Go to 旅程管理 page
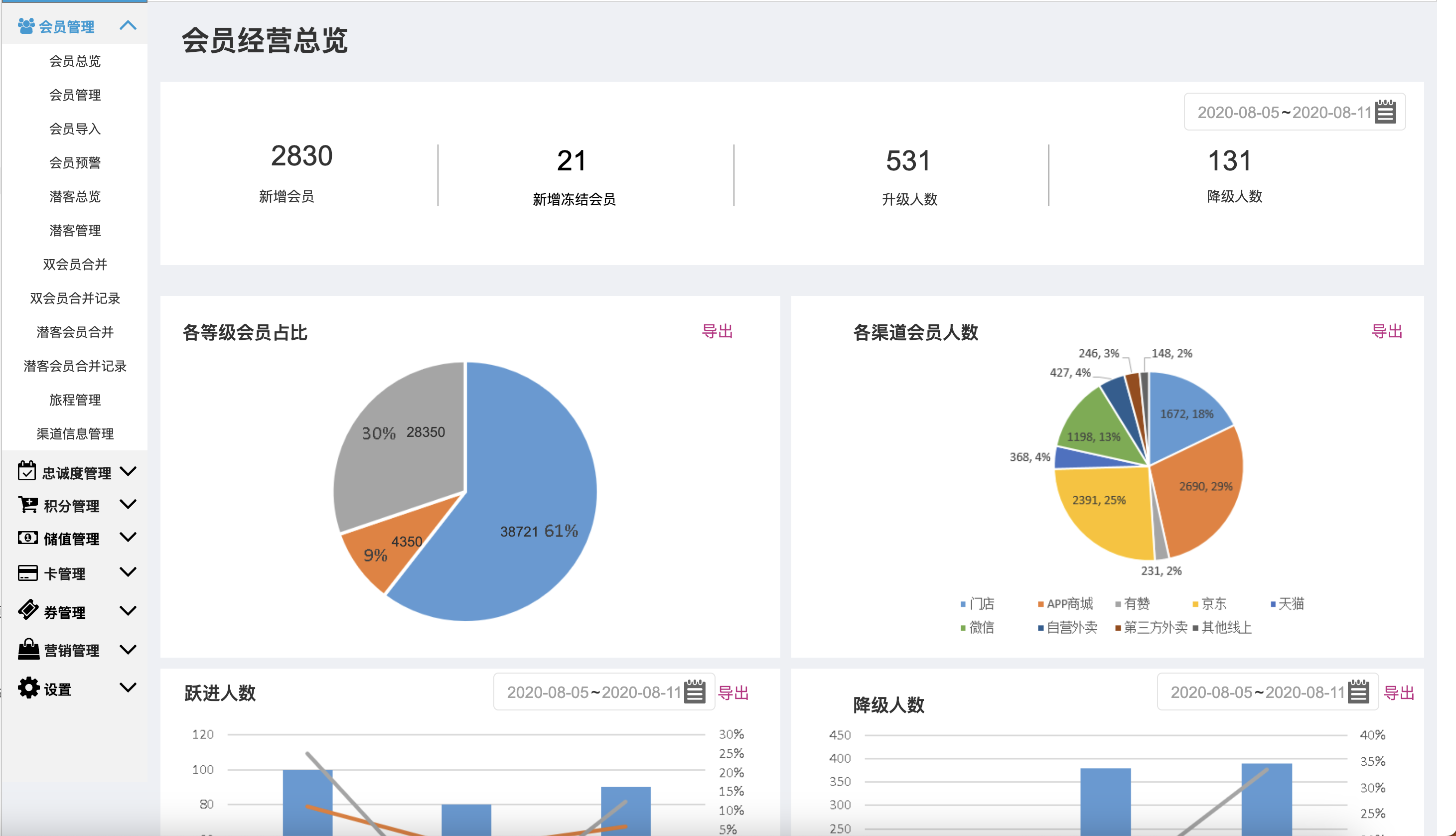This screenshot has height=836, width=1456. pyautogui.click(x=75, y=400)
